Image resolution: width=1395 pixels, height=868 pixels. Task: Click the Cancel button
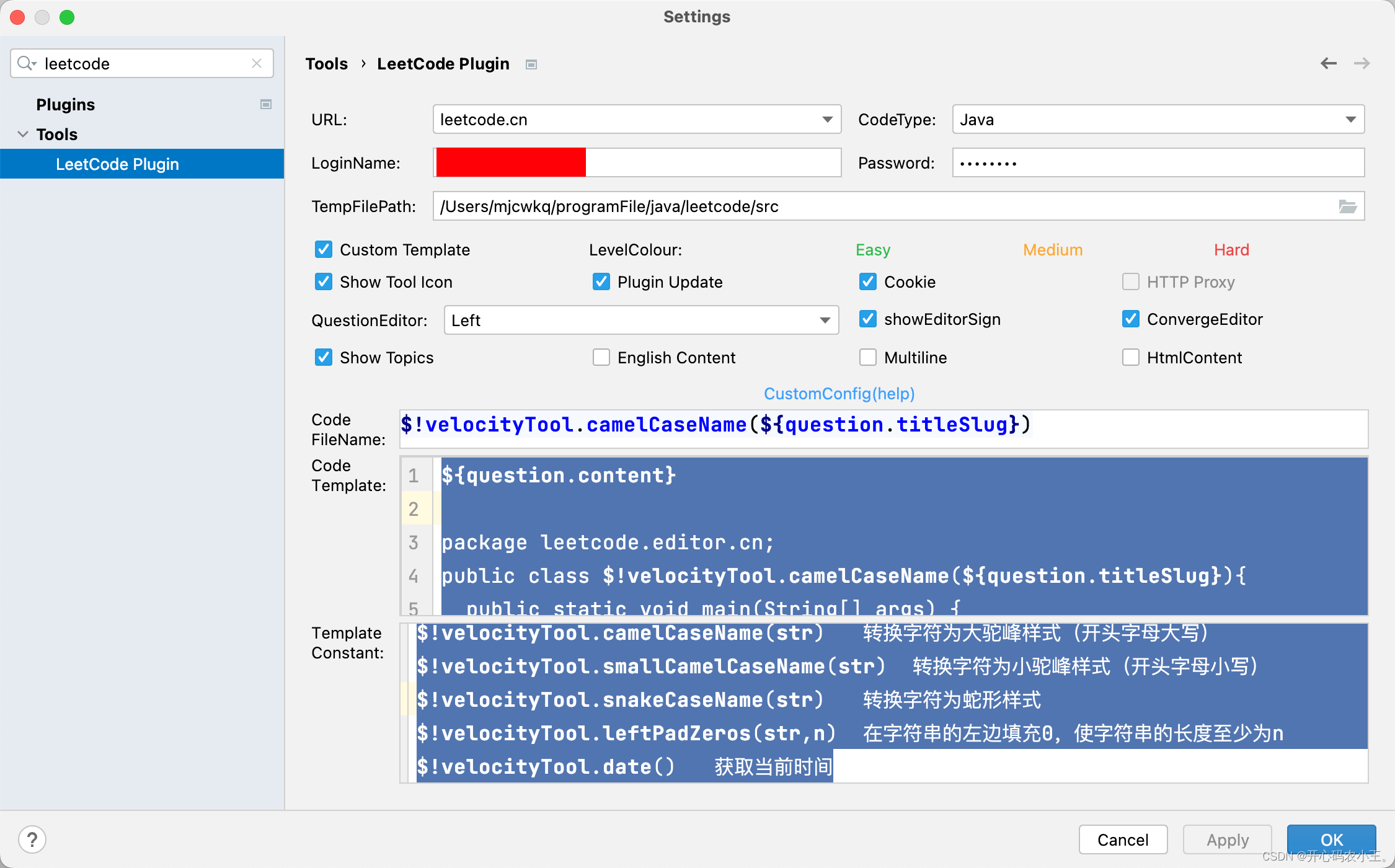(x=1123, y=839)
